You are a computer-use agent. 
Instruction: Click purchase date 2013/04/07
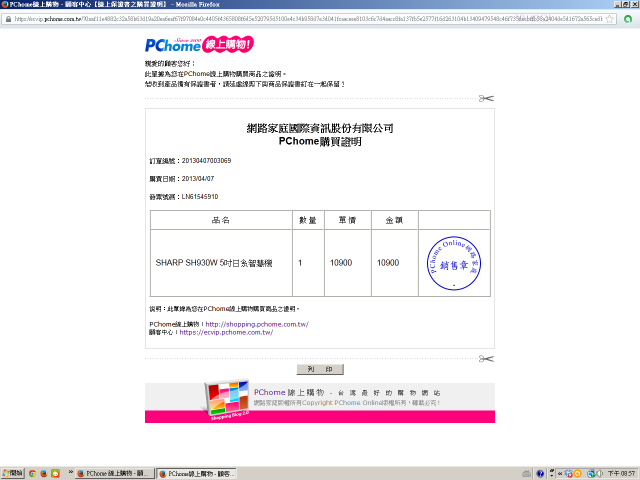[198, 179]
